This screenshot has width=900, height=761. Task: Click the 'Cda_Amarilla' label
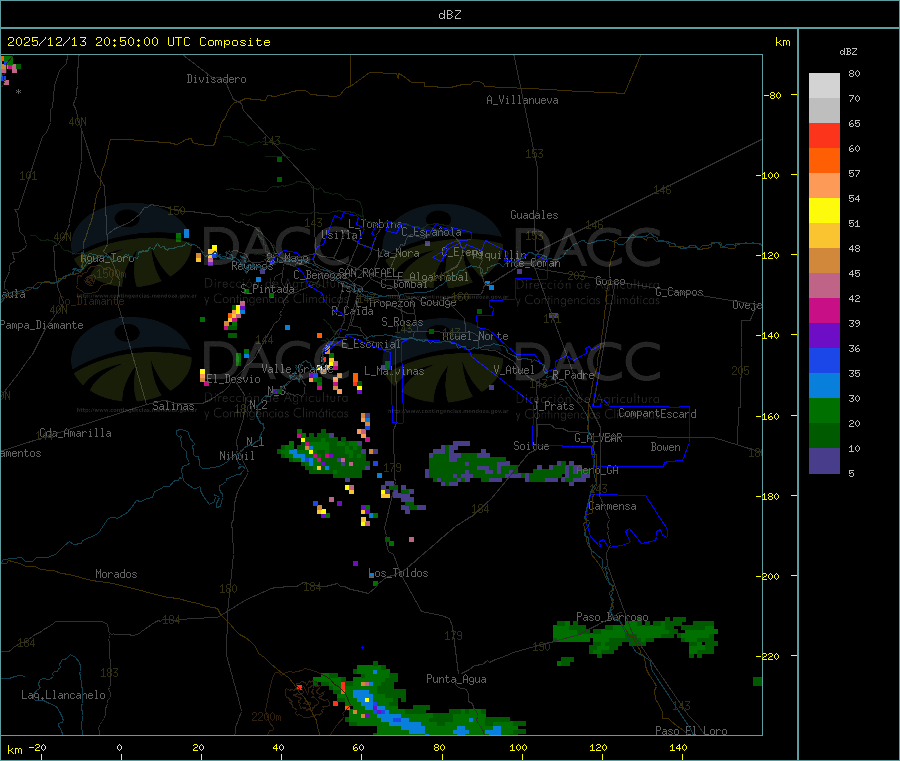coord(75,433)
